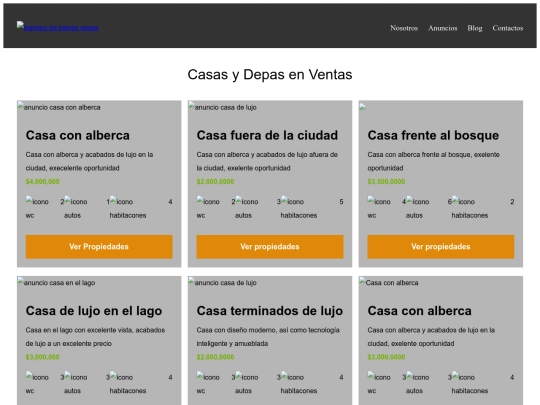The height and width of the screenshot is (405, 540).
Task: Click the 'anuncio casa con alberca' image
Action: click(x=59, y=107)
